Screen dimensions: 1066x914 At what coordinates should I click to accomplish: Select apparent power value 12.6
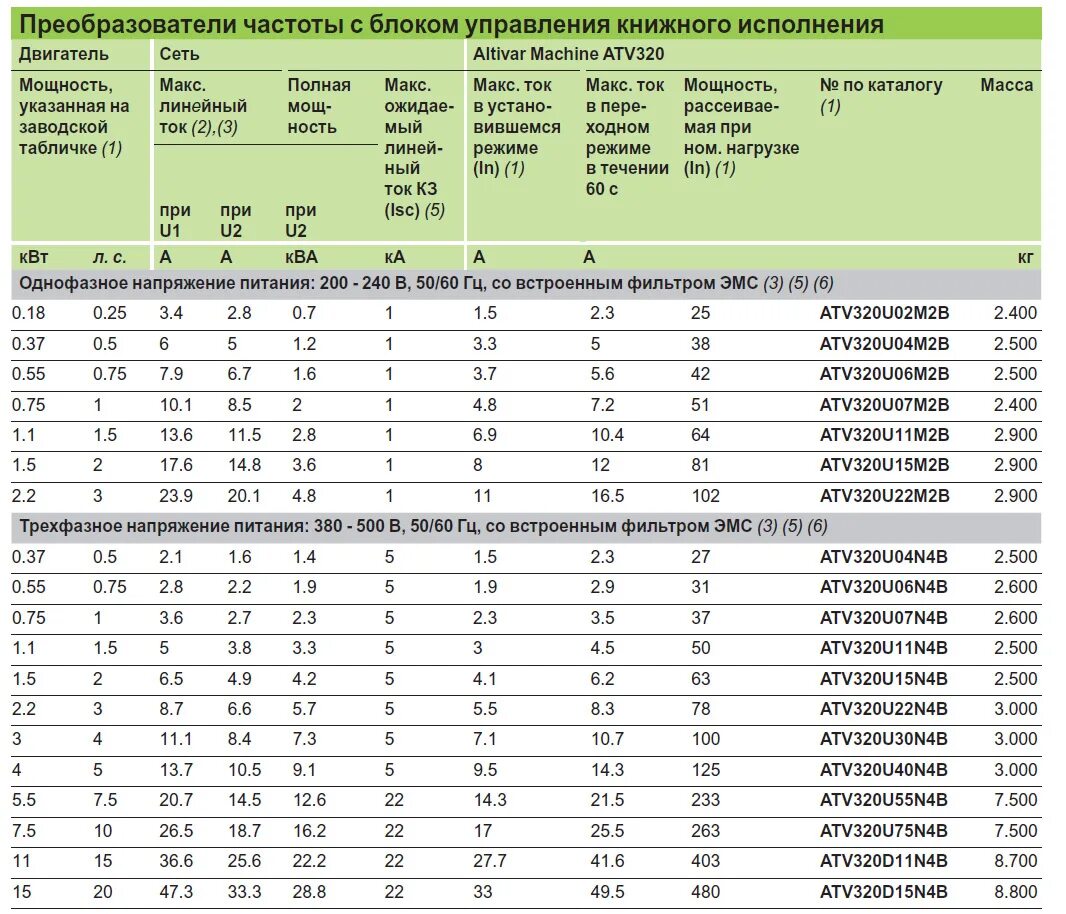(x=309, y=800)
